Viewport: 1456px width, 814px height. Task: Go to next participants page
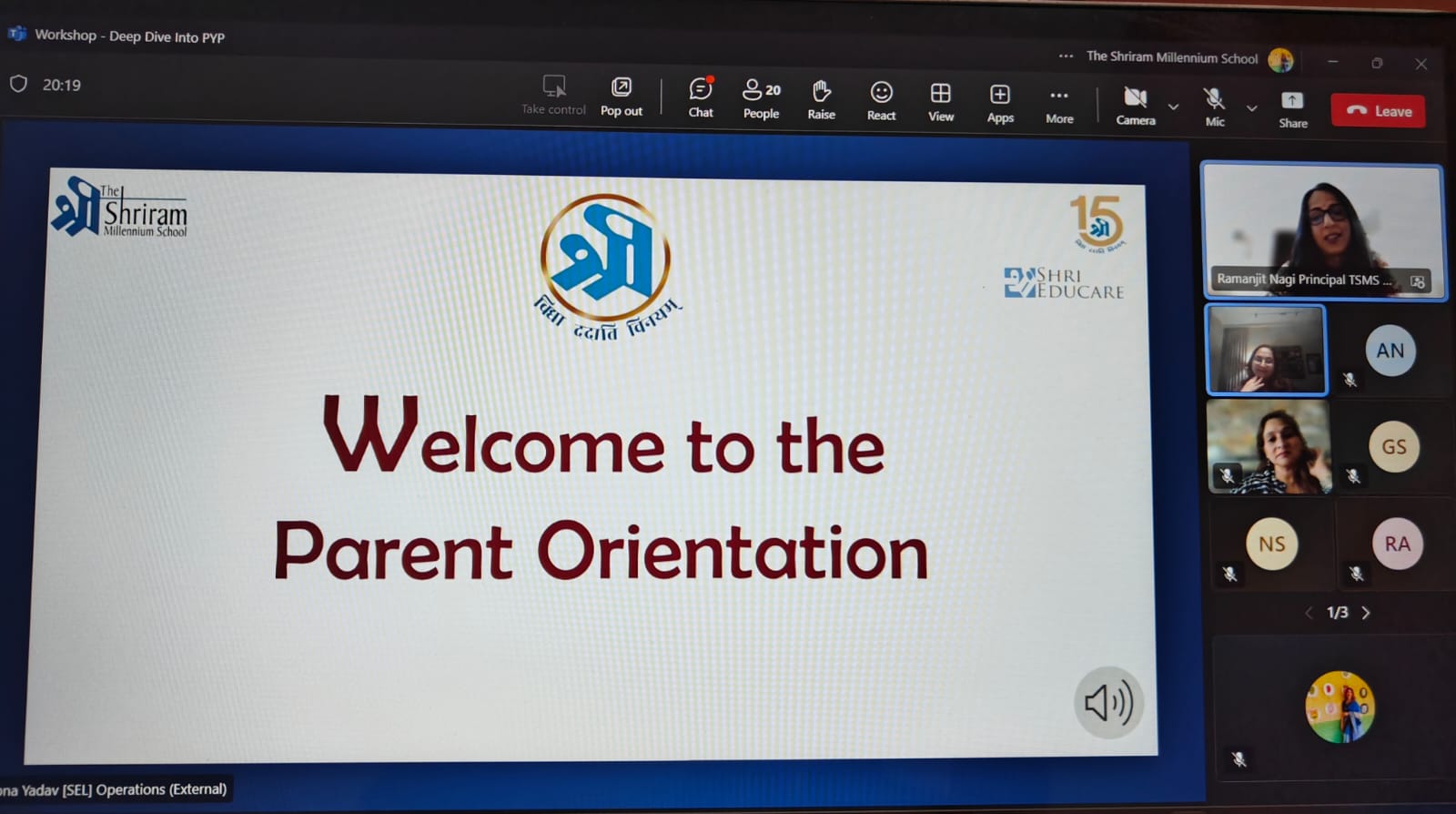(x=1366, y=613)
